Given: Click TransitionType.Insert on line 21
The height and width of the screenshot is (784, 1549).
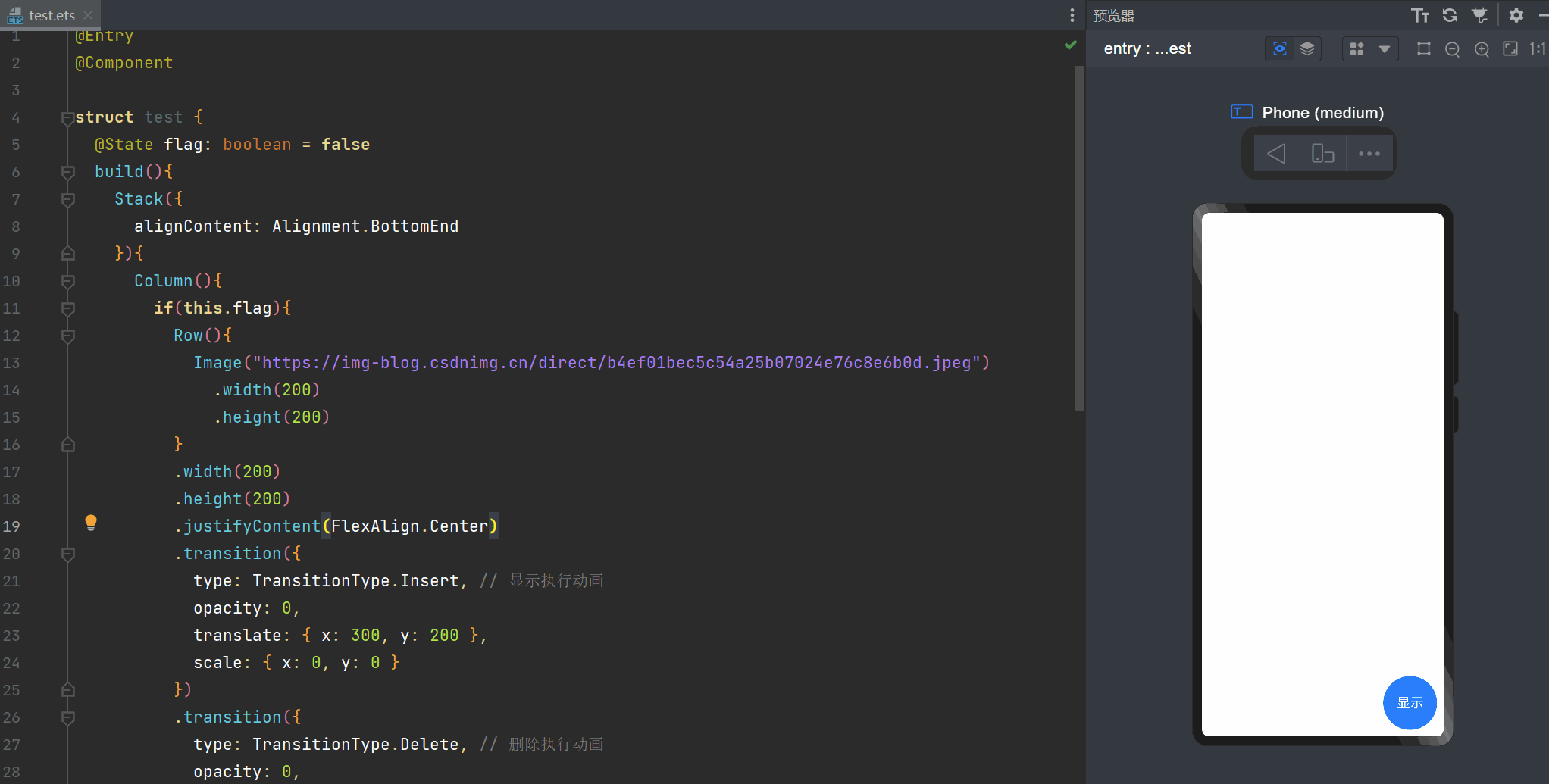Looking at the screenshot, I should click(x=355, y=581).
